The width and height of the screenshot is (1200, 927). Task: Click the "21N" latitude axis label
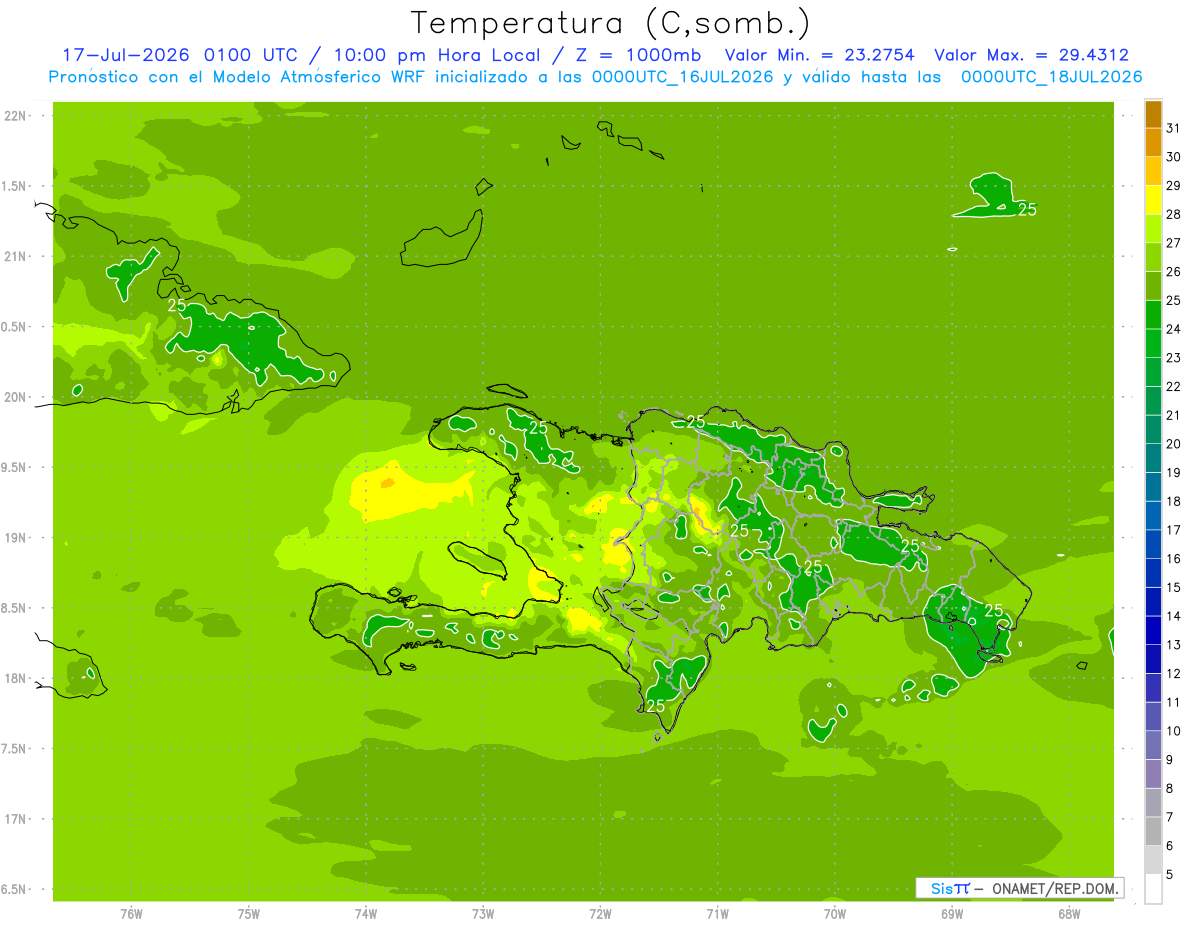coord(17,257)
